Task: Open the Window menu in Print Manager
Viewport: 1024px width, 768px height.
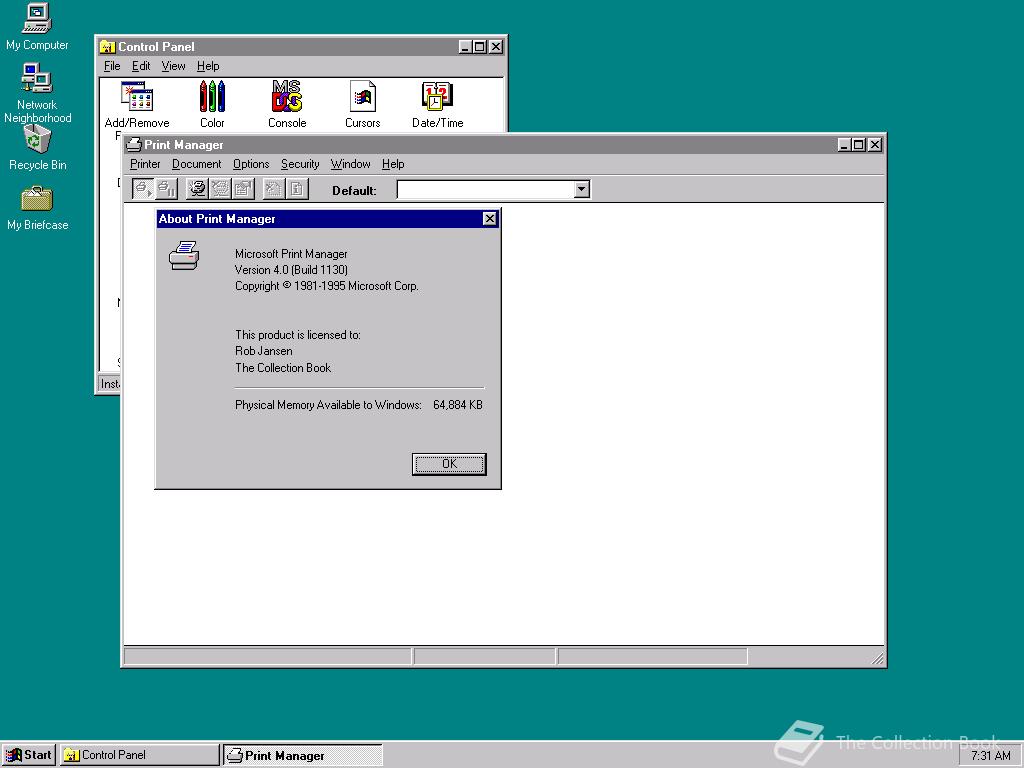Action: 350,164
